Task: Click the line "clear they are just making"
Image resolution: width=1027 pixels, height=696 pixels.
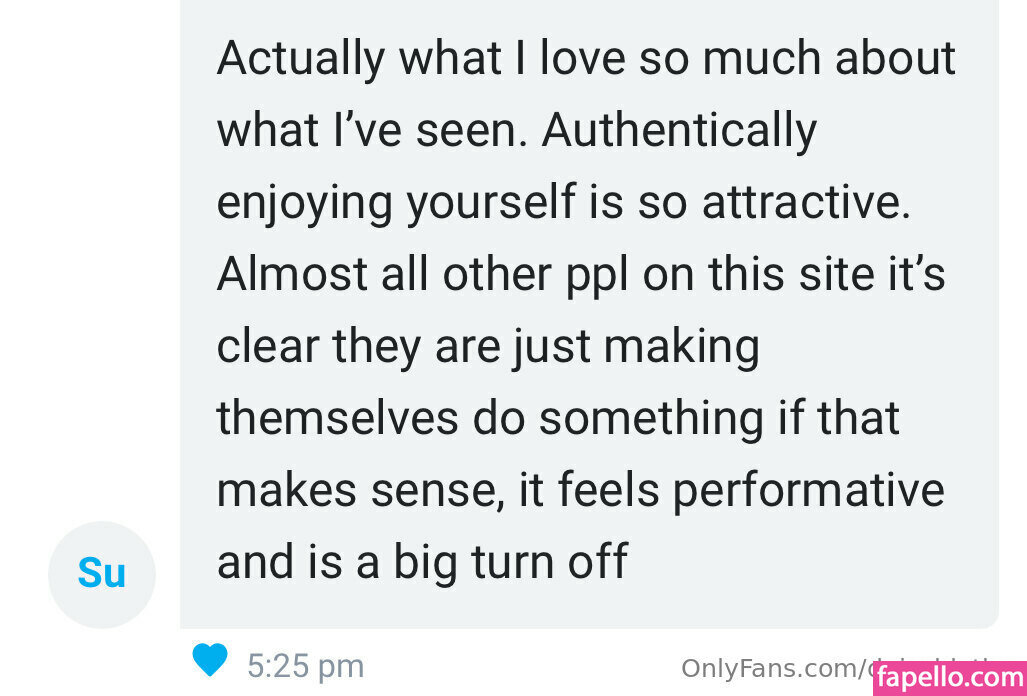Action: [x=488, y=346]
